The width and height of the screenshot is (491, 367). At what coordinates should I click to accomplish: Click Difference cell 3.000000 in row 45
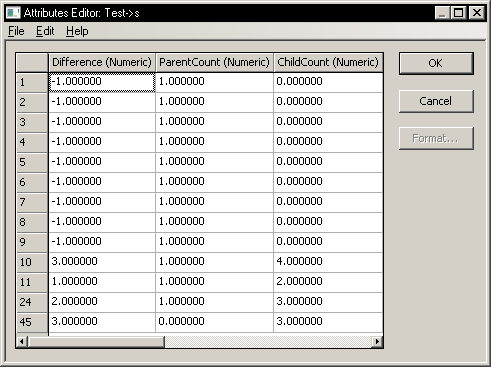[x=102, y=322]
